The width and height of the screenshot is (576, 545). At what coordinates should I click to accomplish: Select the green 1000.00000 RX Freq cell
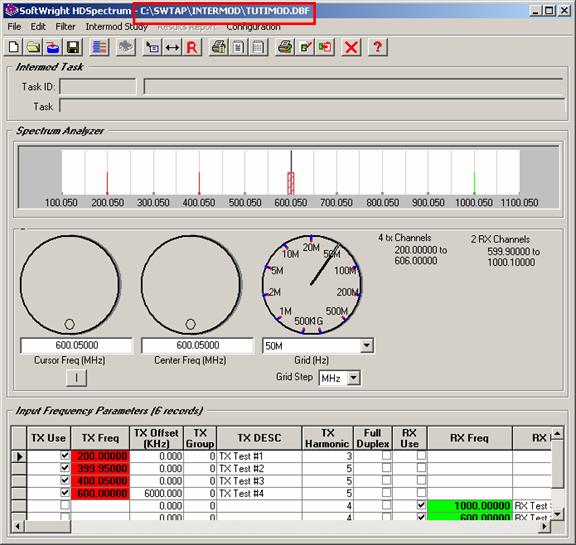point(470,506)
